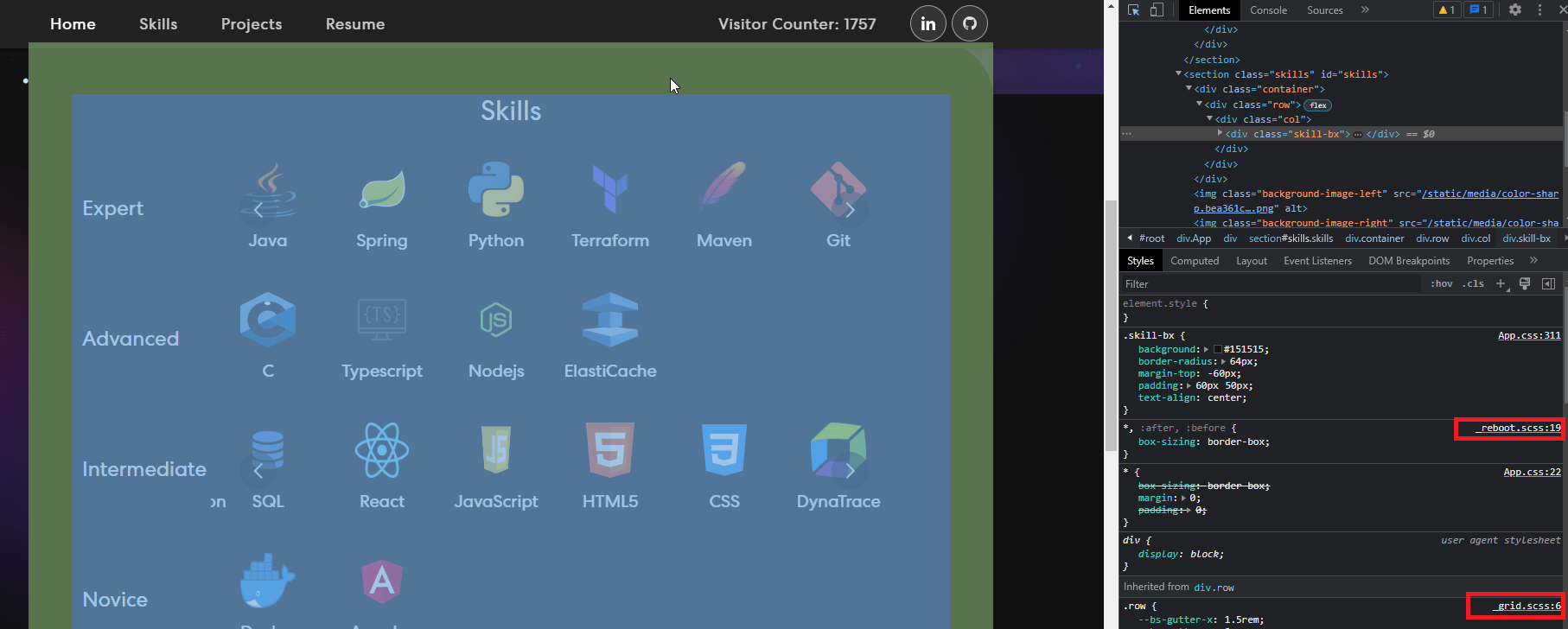Click the CSS3 skill icon
Screen dimensions: 1568x629
click(724, 450)
